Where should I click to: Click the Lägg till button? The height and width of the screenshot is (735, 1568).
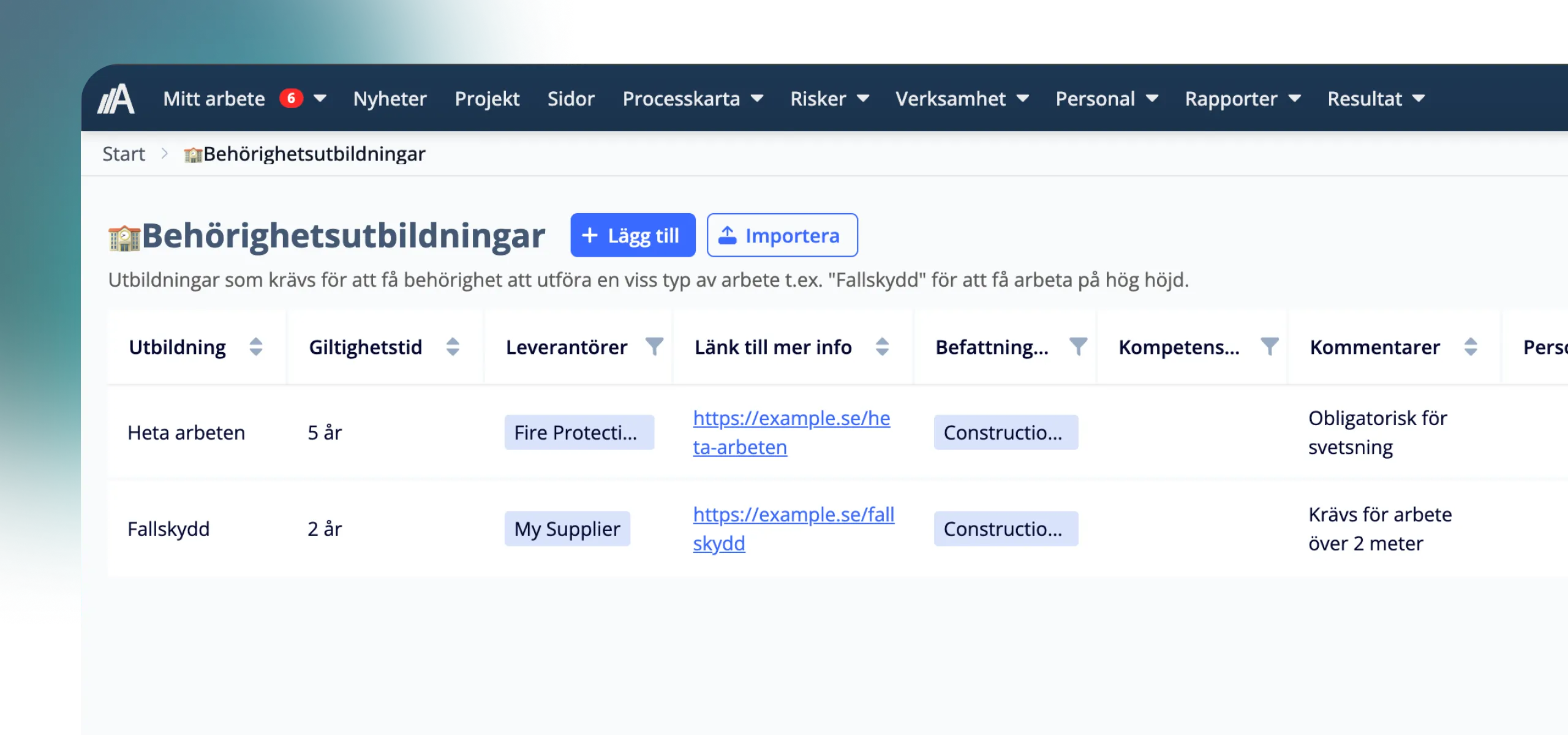[633, 235]
